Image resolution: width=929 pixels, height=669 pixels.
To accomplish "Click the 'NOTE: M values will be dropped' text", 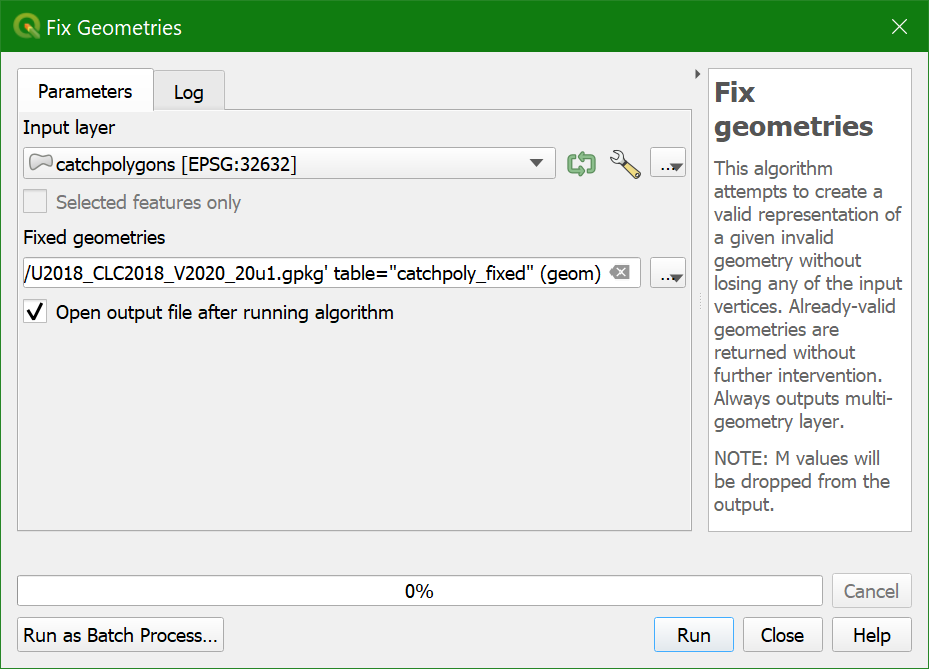I will coord(802,481).
